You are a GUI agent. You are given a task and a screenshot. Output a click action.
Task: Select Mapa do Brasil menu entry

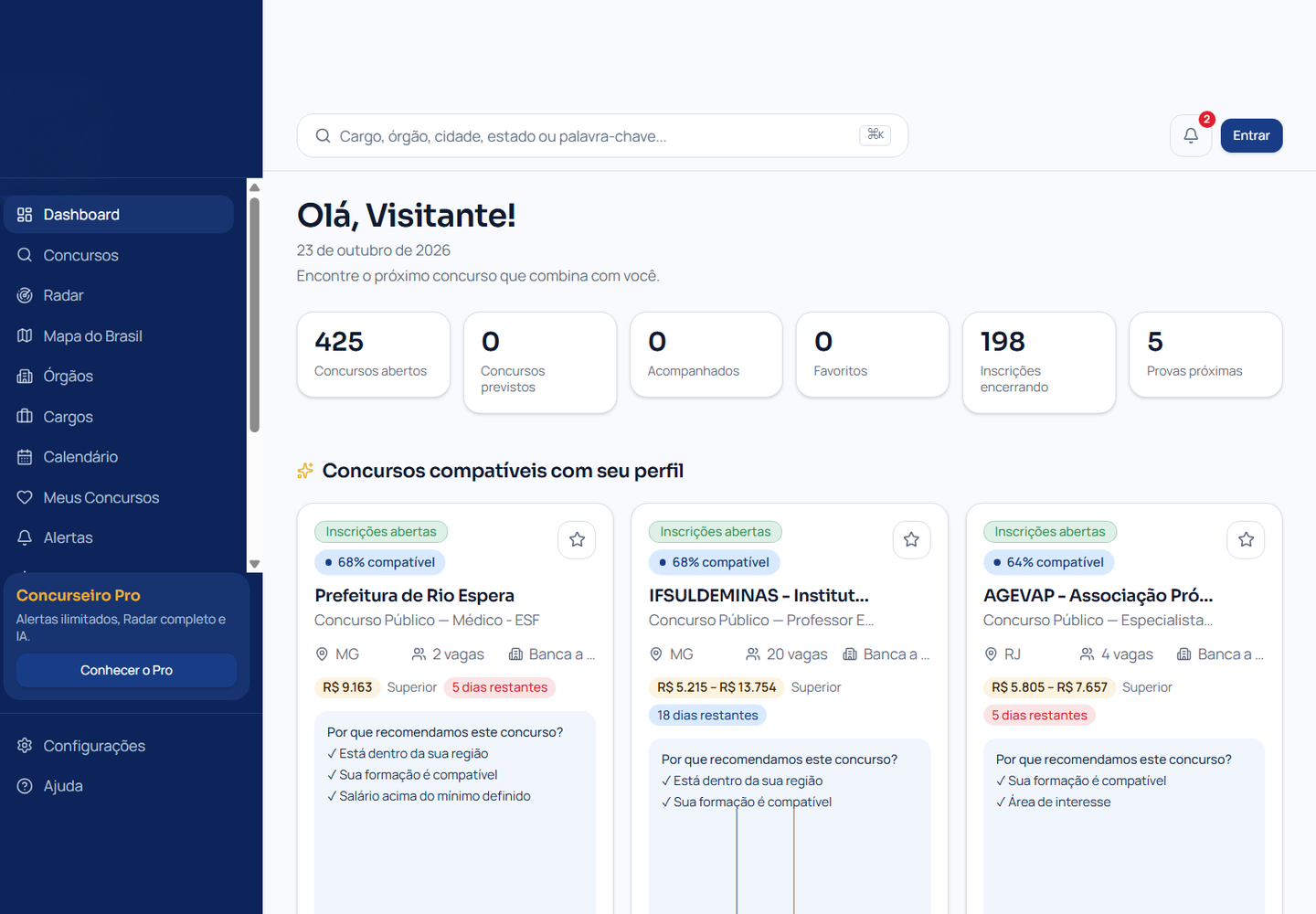[x=119, y=335]
